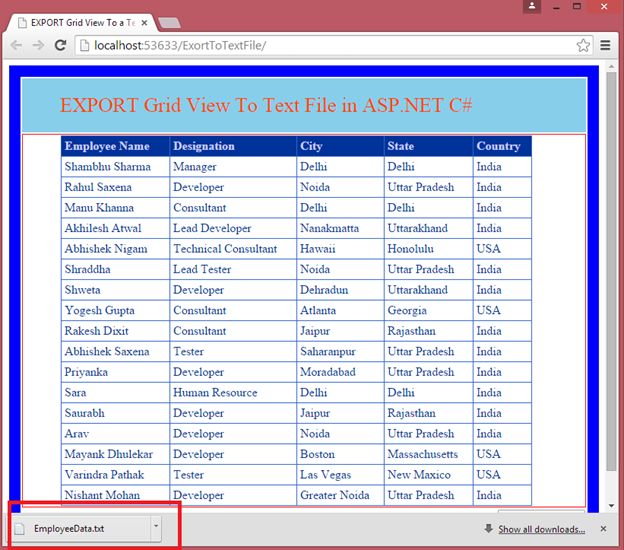Open the Chrome user profile icon

tap(532, 6)
